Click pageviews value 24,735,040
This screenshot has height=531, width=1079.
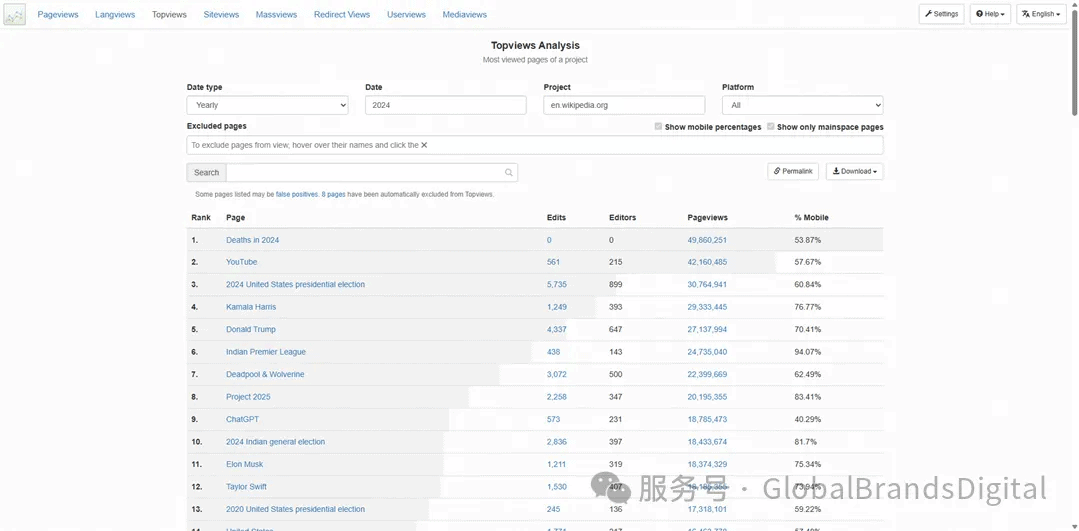[x=707, y=352]
